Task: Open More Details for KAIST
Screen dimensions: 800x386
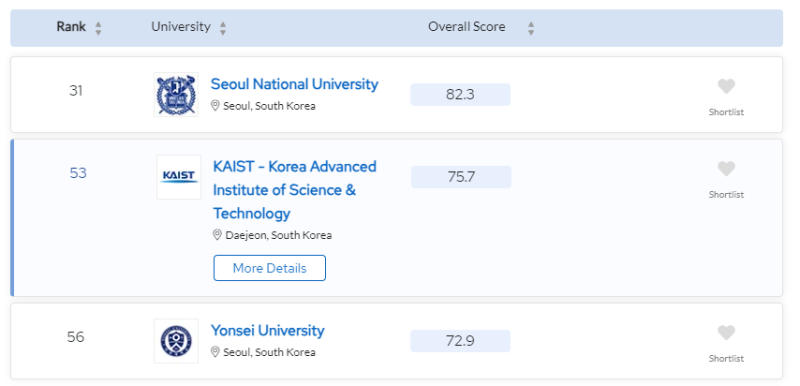Action: coord(269,268)
